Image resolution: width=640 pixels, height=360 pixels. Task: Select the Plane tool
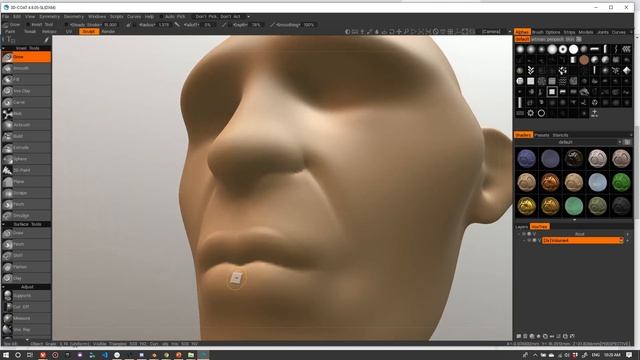click(x=26, y=182)
